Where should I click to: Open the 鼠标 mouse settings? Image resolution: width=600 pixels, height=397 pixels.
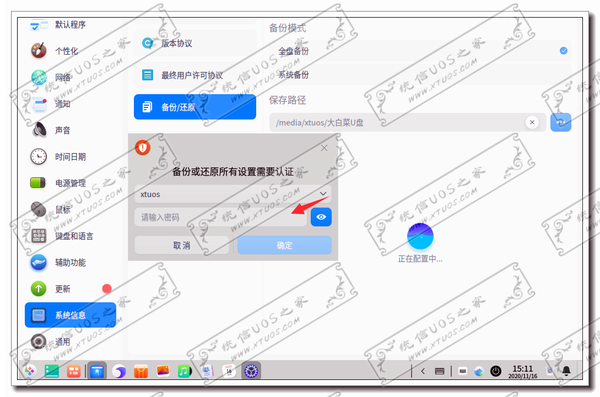point(70,209)
